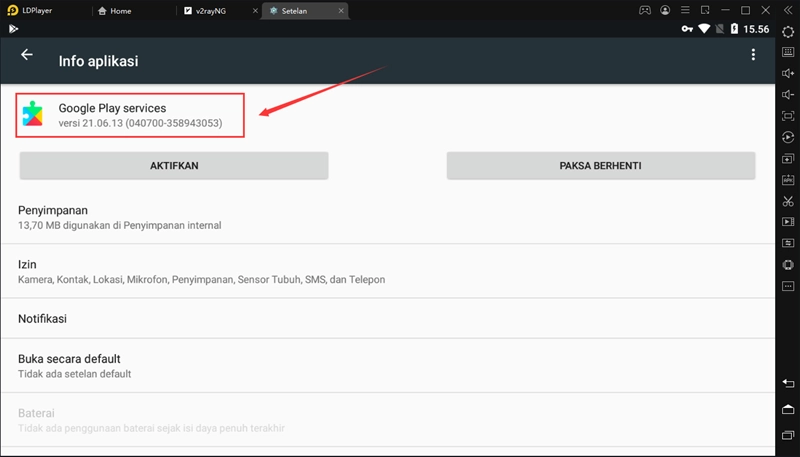Close the v2rayNG tab
This screenshot has height=457, width=800.
tap(255, 11)
